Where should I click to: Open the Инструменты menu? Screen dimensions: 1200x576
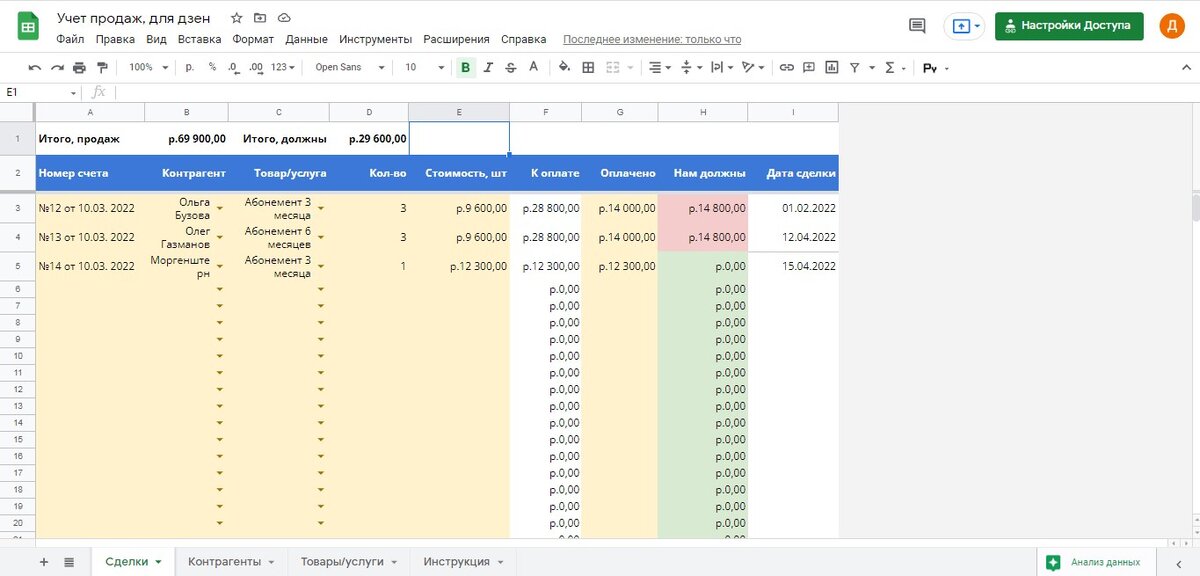click(x=375, y=40)
